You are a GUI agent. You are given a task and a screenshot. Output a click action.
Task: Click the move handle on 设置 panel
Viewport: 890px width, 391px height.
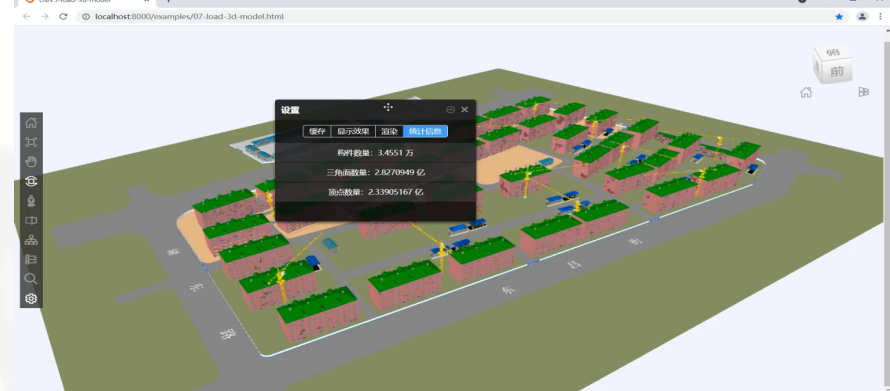(x=388, y=107)
